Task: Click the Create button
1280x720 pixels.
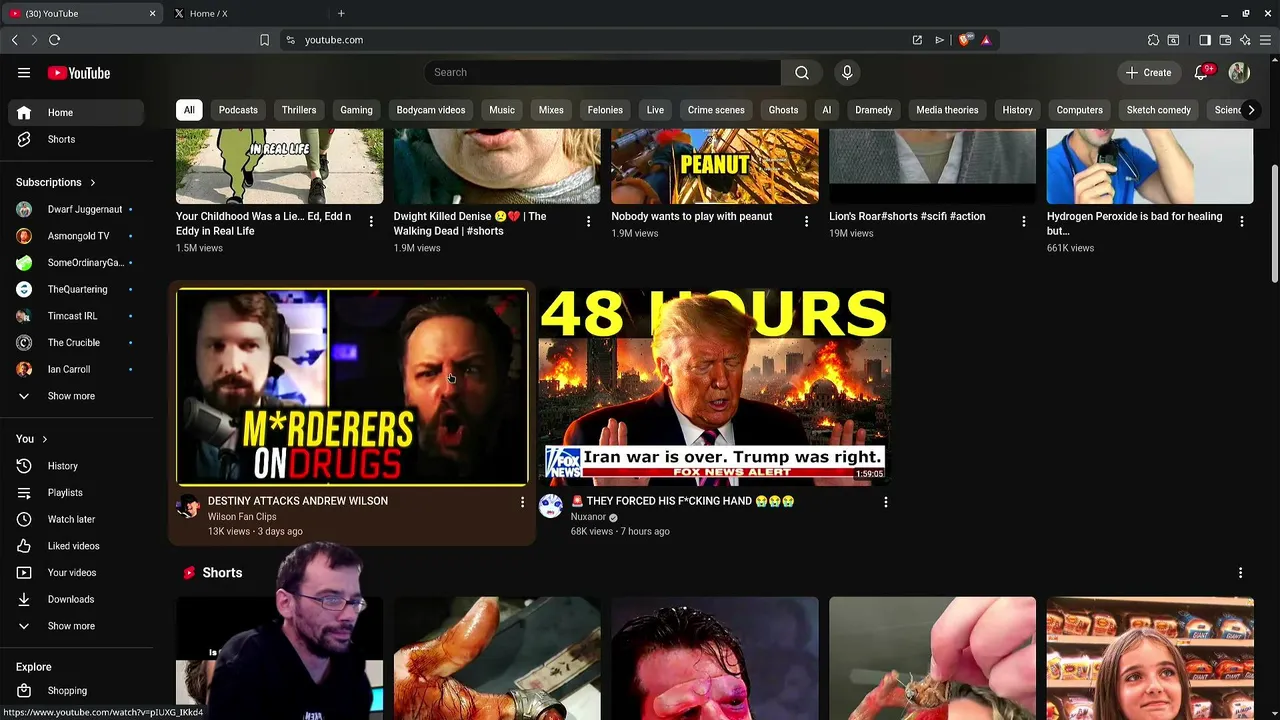Action: 1148,72
